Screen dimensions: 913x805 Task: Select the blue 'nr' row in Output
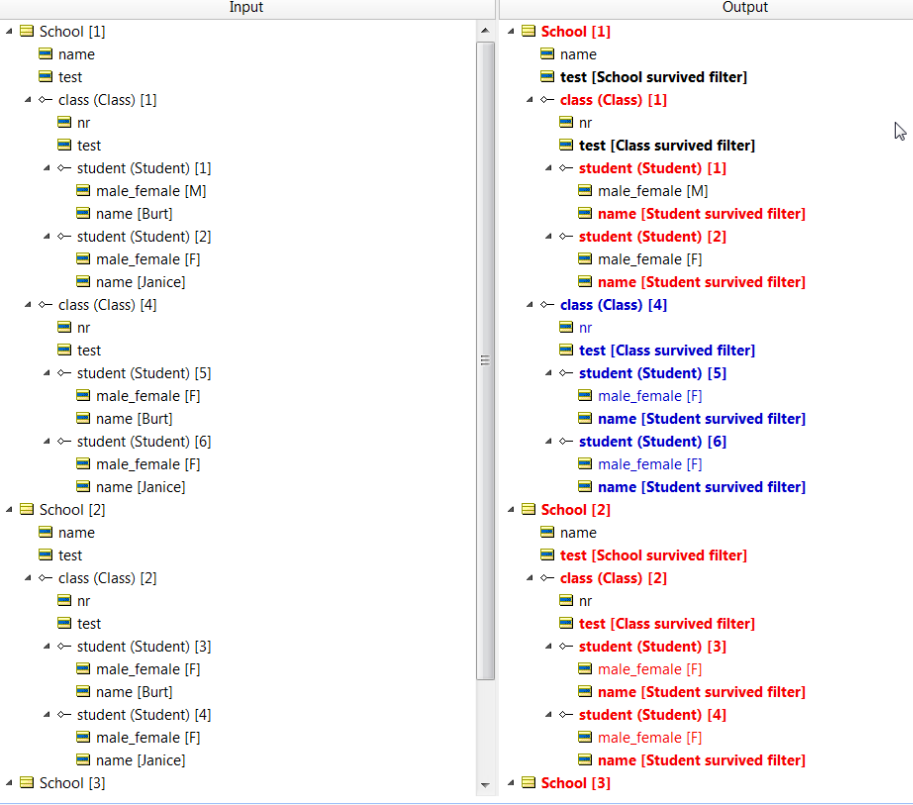pyautogui.click(x=585, y=328)
